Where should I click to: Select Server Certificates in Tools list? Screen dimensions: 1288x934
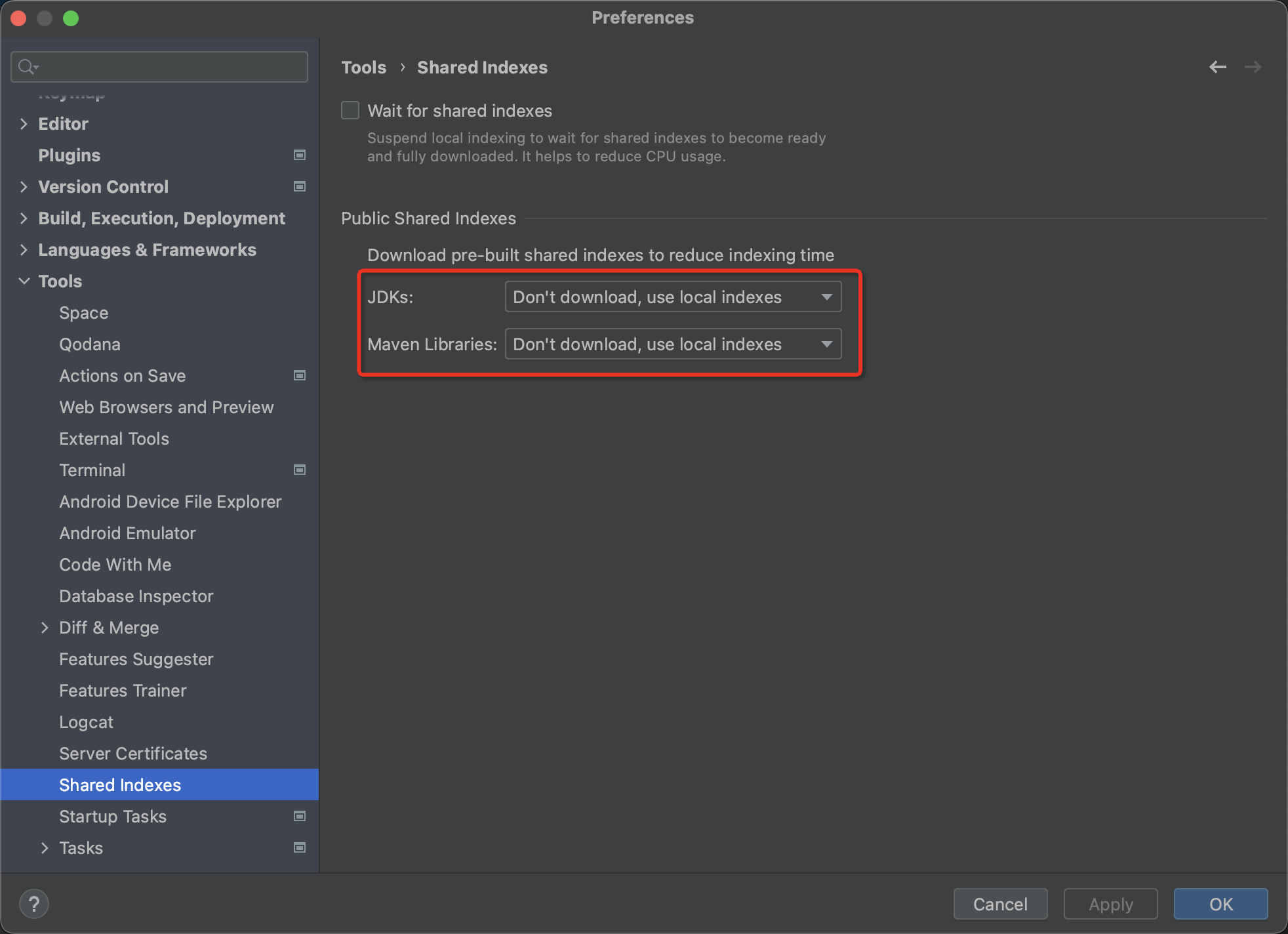click(133, 754)
